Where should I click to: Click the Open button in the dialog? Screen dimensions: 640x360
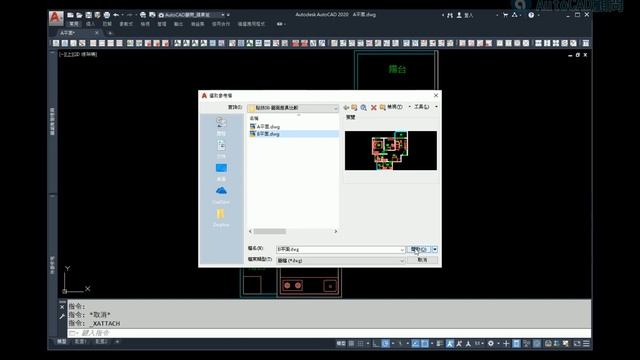point(419,249)
